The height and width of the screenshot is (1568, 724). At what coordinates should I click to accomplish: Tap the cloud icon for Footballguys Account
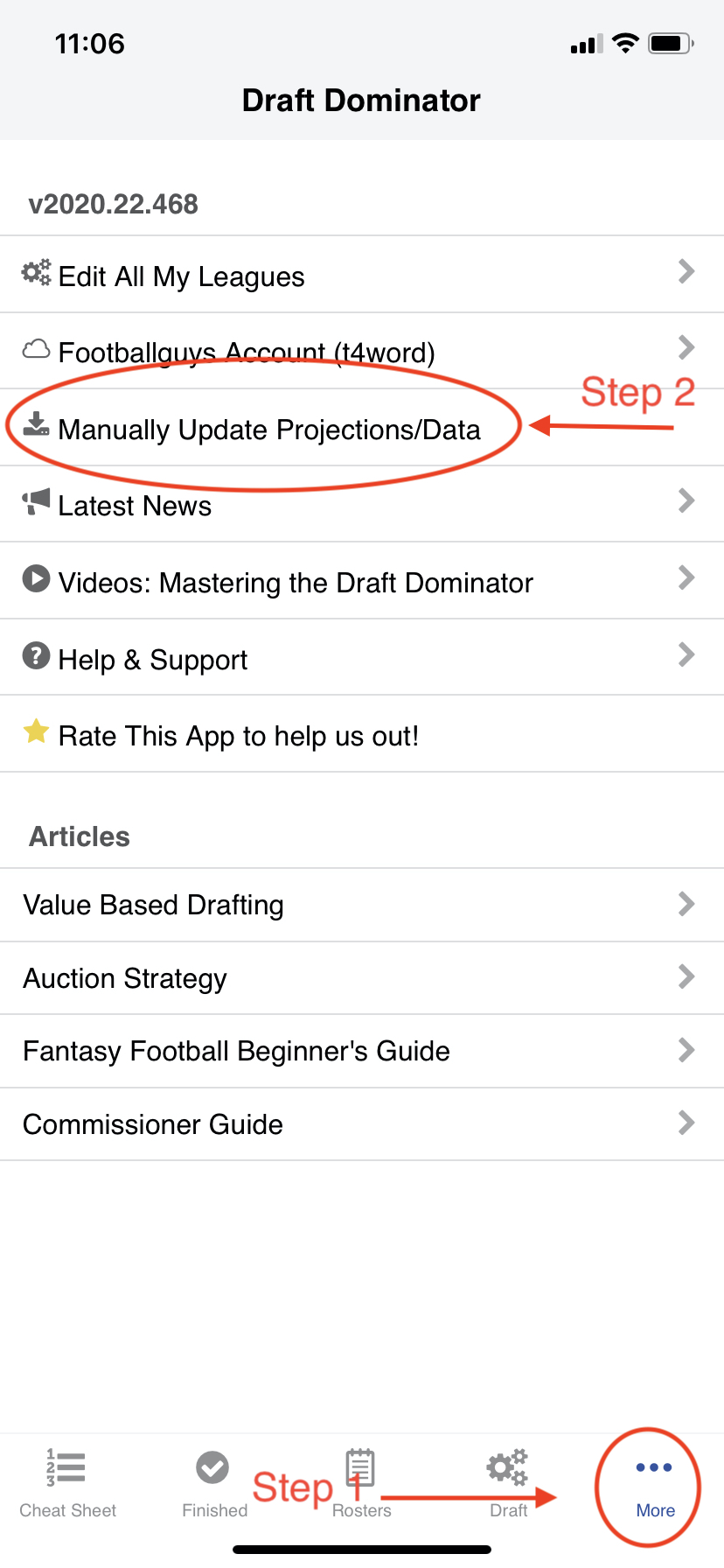tap(36, 349)
